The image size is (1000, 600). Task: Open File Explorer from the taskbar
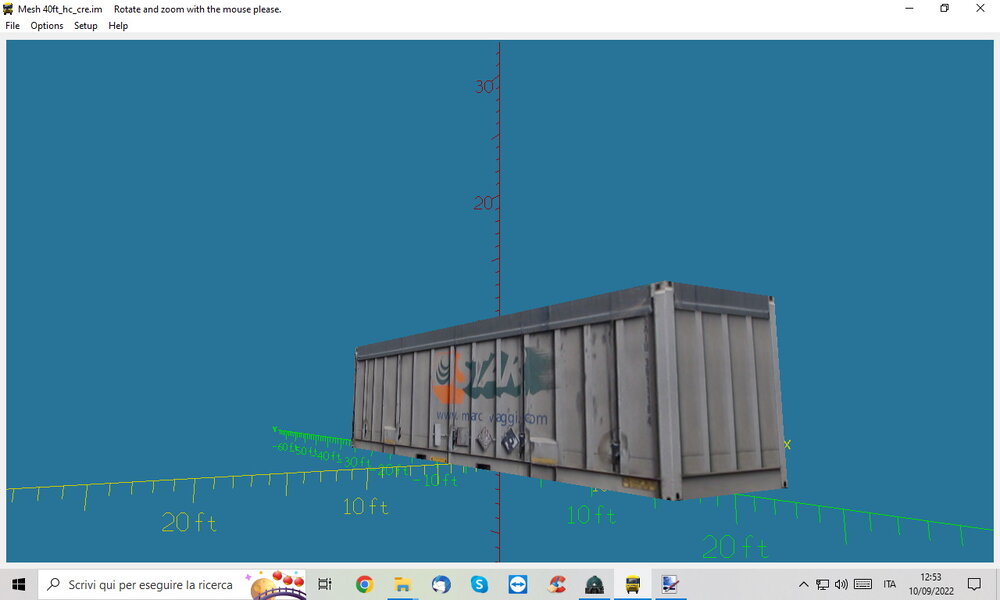pyautogui.click(x=402, y=584)
